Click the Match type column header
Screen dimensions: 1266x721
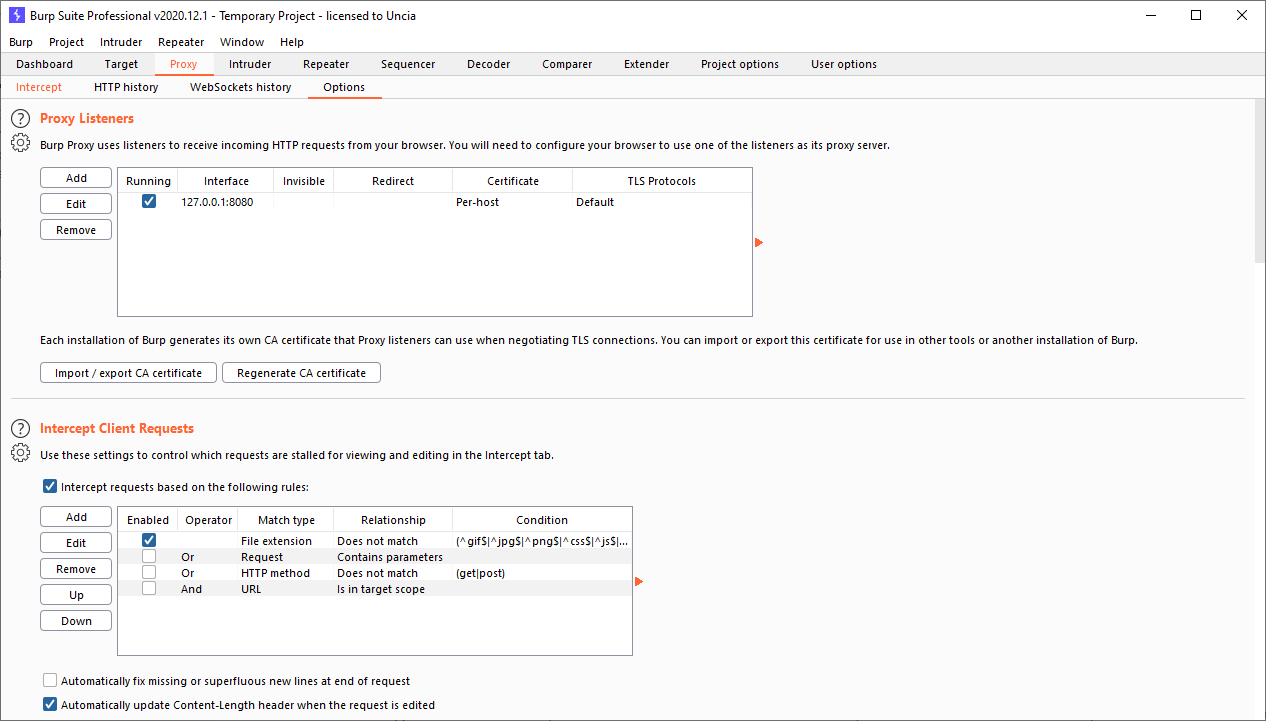point(286,520)
